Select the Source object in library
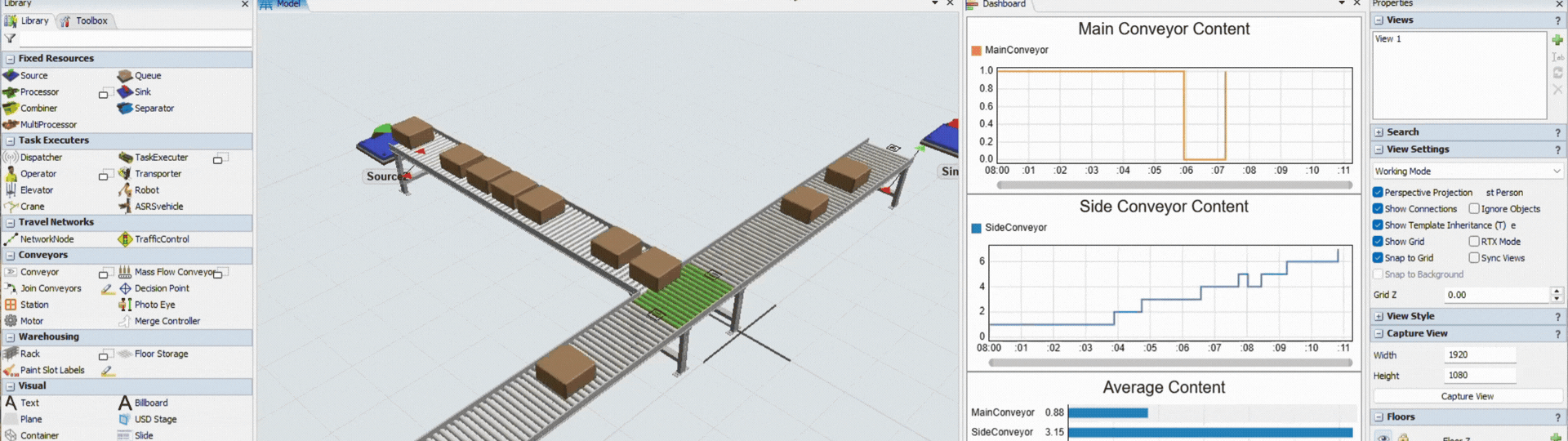Viewport: 1568px width, 441px height. pos(26,75)
